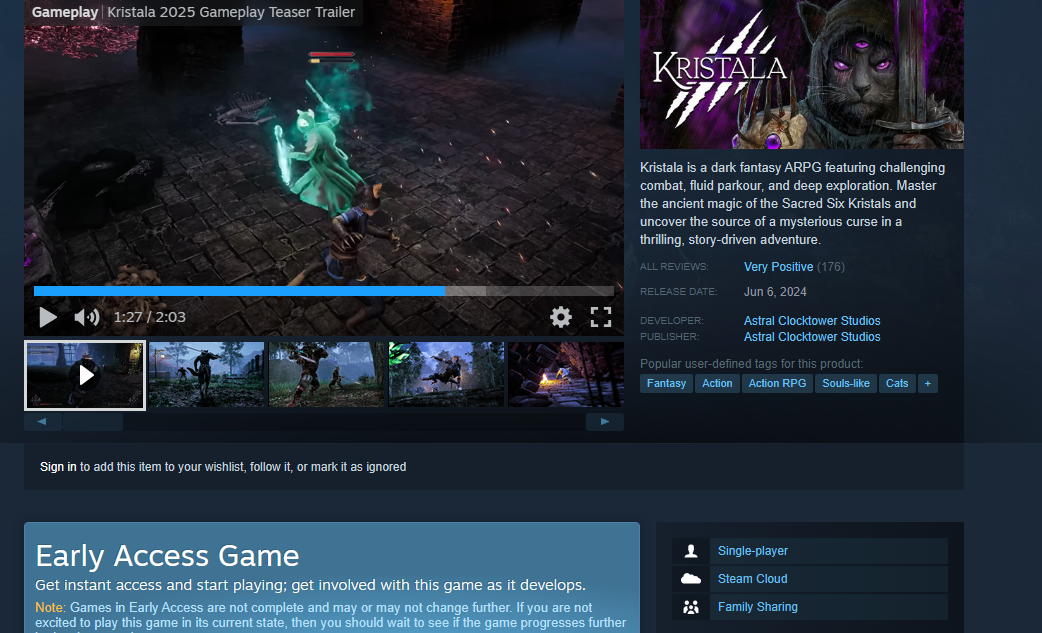Select the Souls-like tag

click(845, 383)
